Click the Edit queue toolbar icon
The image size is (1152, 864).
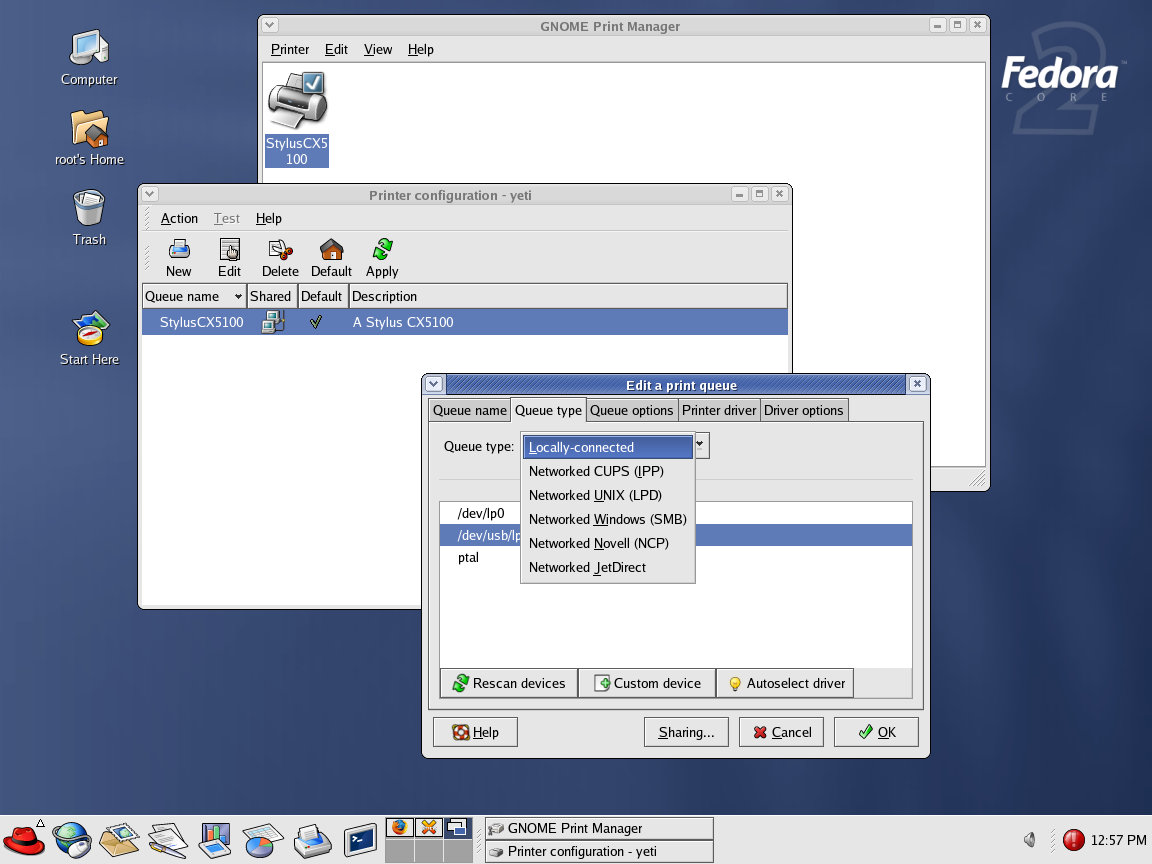point(229,257)
